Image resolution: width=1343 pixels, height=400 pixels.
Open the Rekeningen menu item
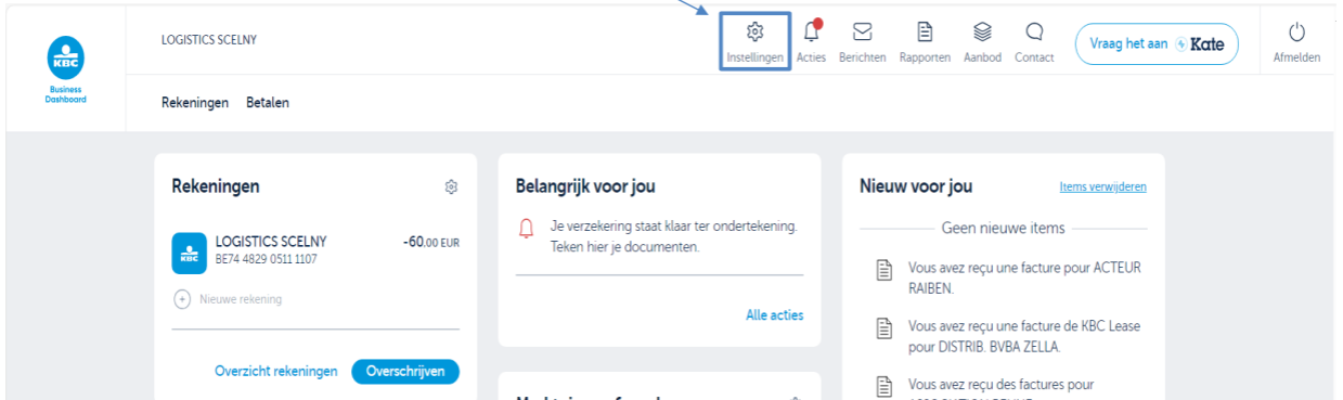pos(195,103)
